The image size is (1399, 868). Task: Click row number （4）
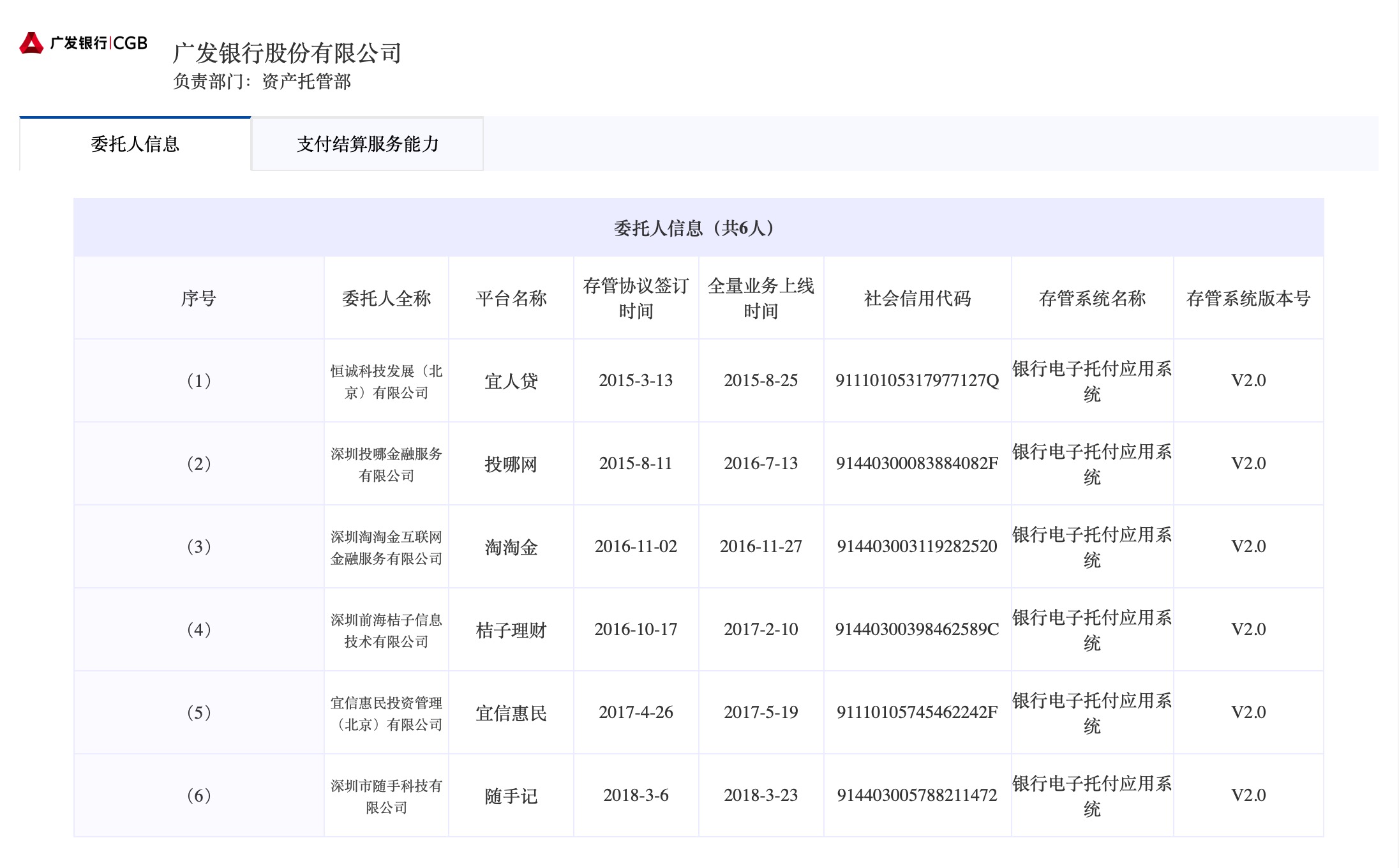(198, 630)
